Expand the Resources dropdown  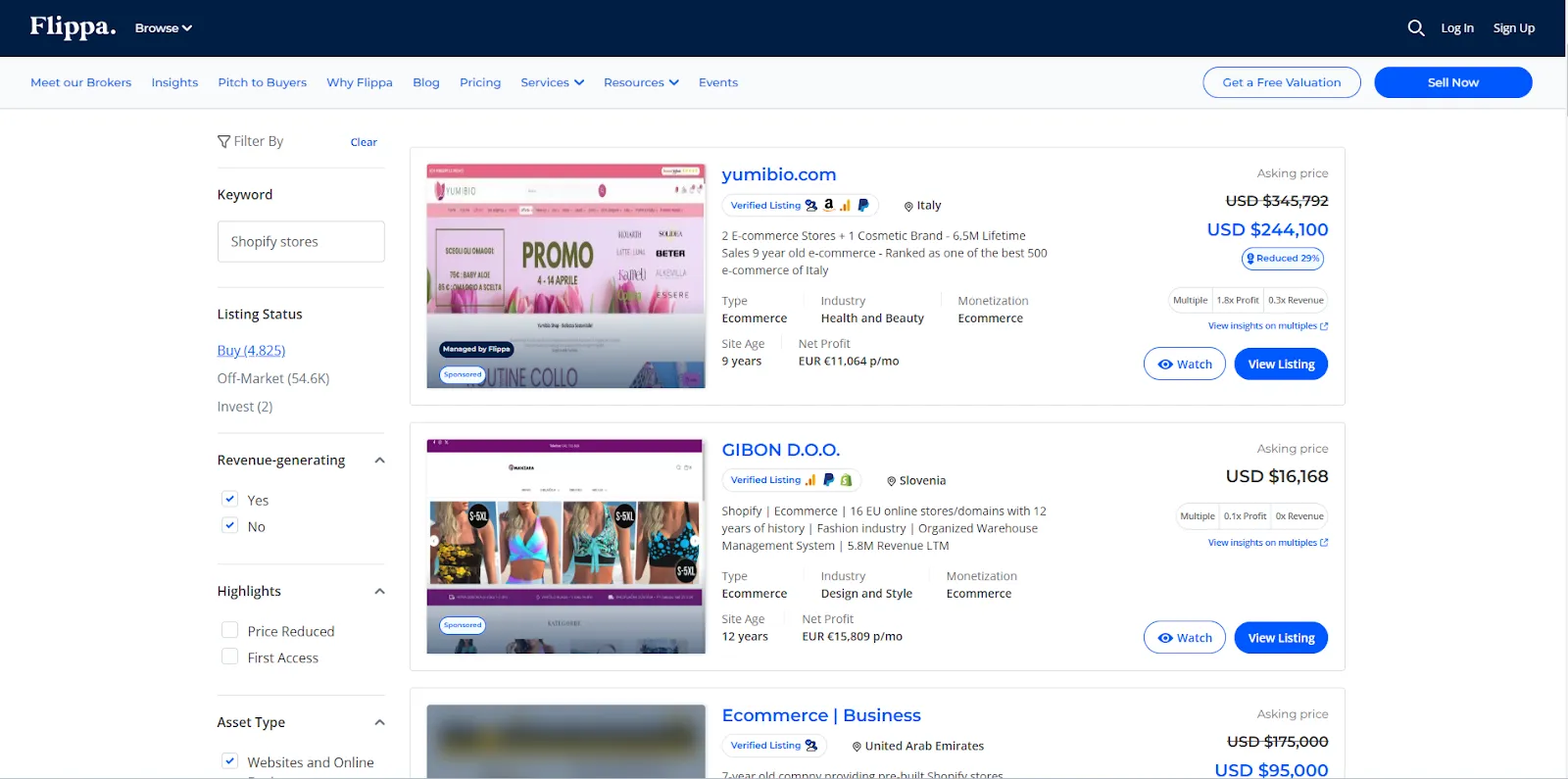point(641,82)
